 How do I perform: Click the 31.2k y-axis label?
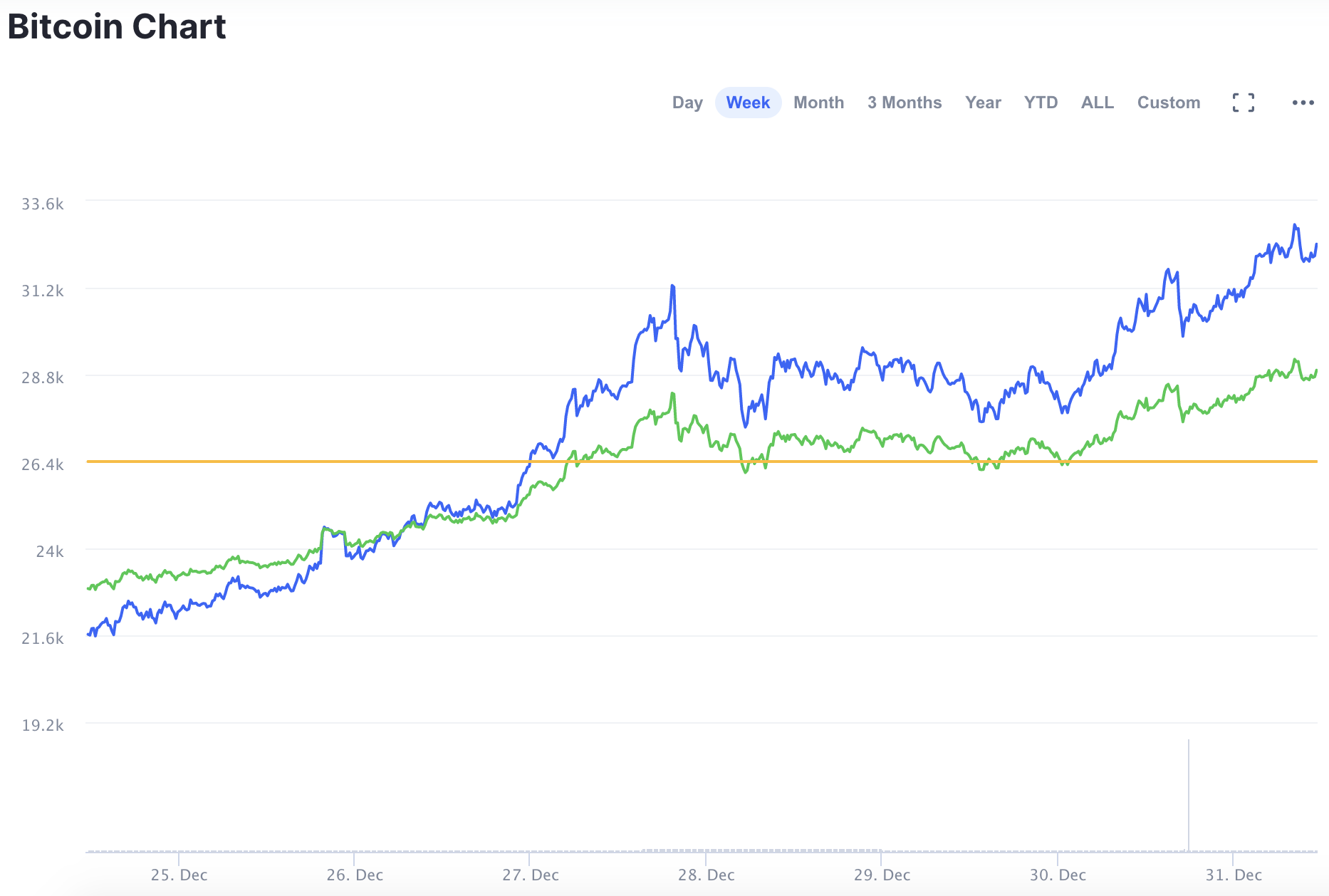(x=43, y=291)
